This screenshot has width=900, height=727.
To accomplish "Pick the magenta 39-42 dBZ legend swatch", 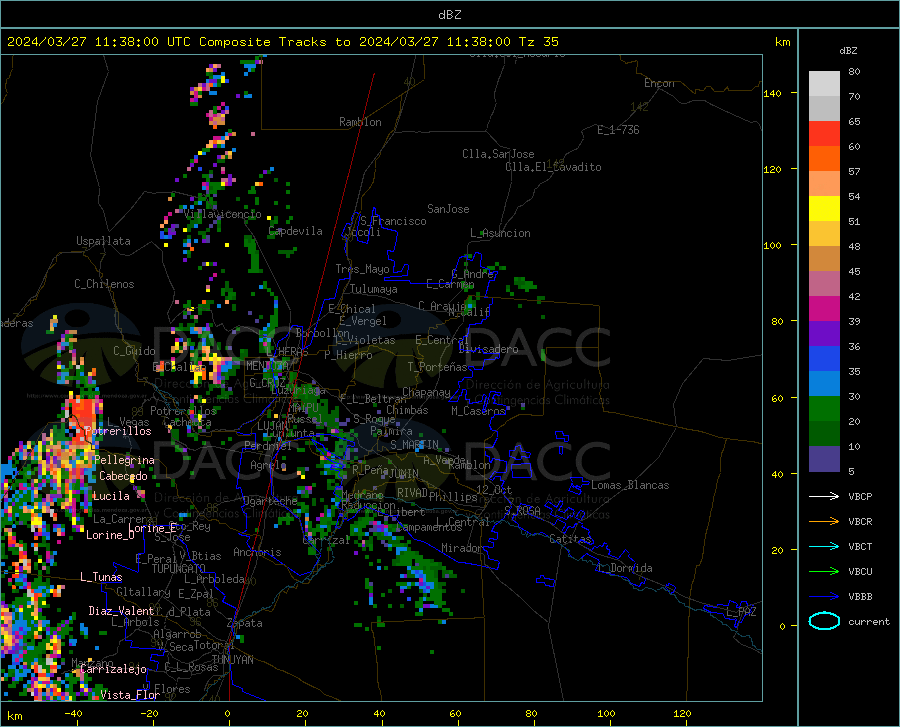I will pos(824,309).
